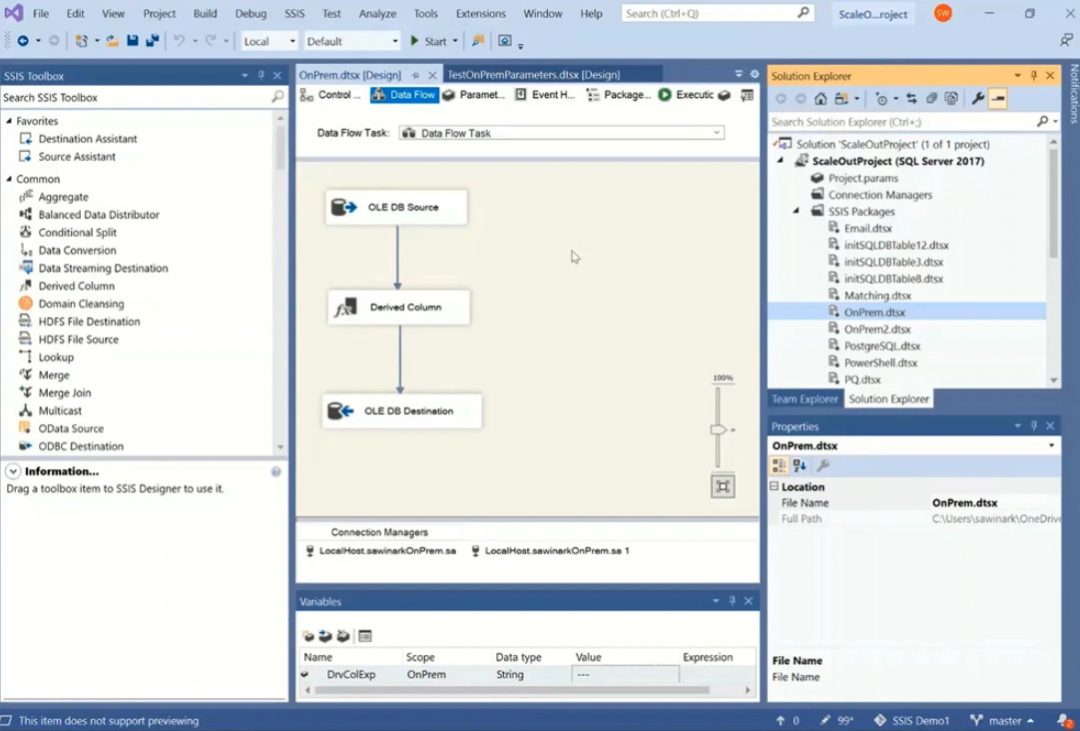
Task: Open the Debug menu
Action: click(x=250, y=13)
